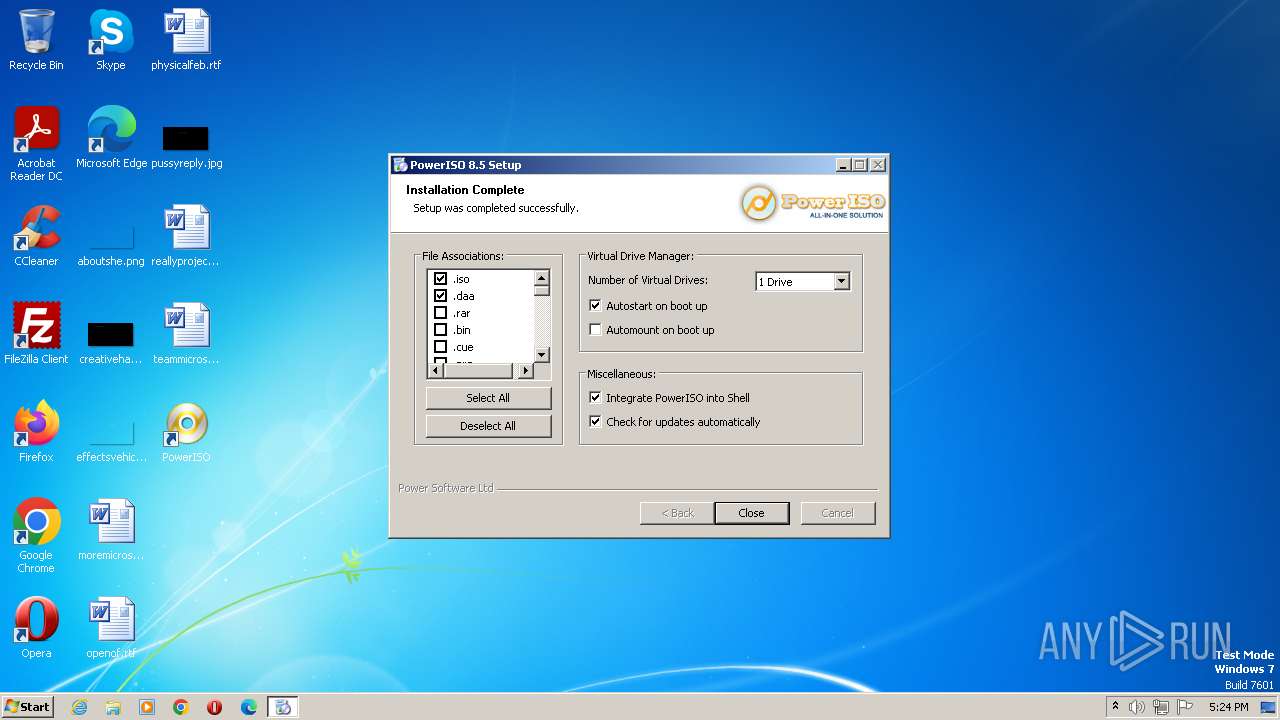This screenshot has height=720, width=1280.
Task: Open the Microsoft Edge desktop shortcut
Action: coord(111,138)
